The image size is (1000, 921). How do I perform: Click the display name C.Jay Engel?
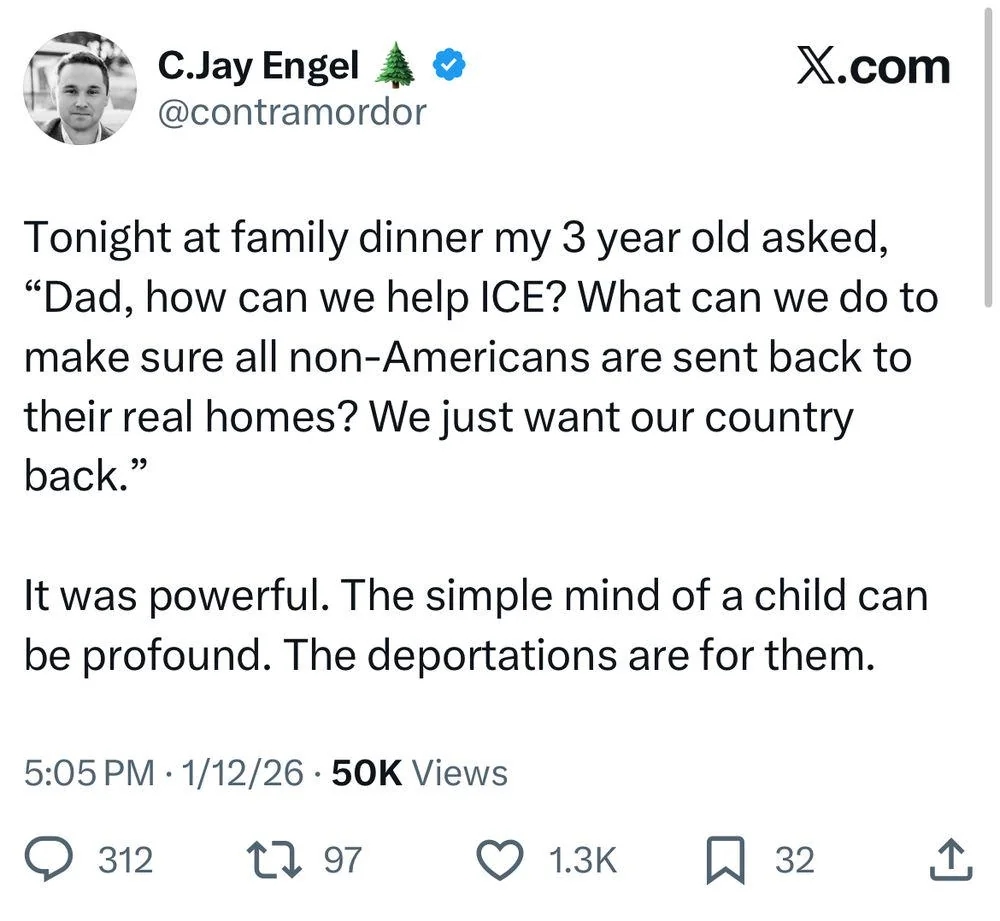point(259,64)
